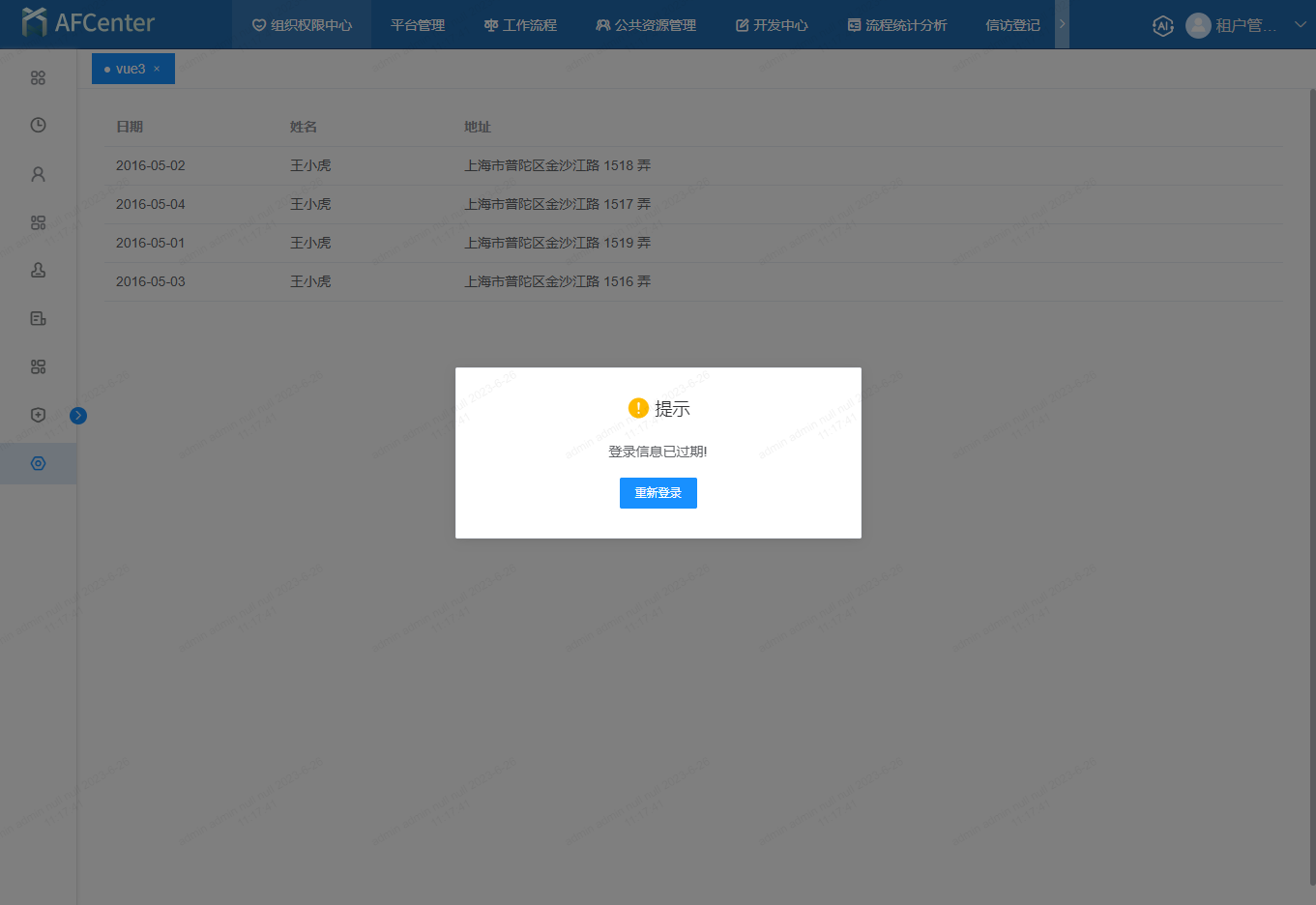Expand the sidebar with the blue arrow
This screenshot has width=1316, height=905.
78,416
